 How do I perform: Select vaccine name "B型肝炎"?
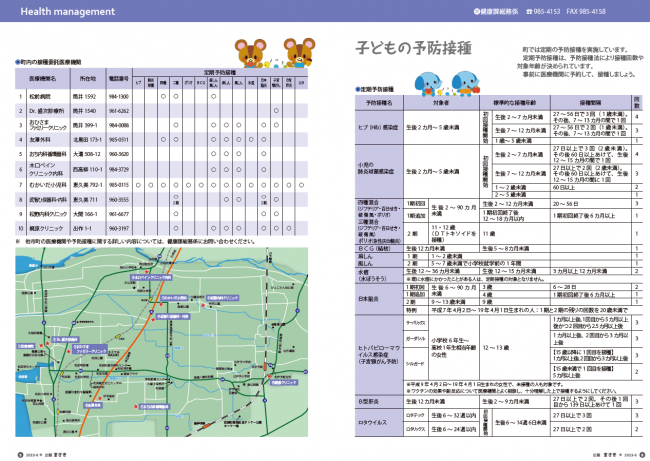(368, 402)
